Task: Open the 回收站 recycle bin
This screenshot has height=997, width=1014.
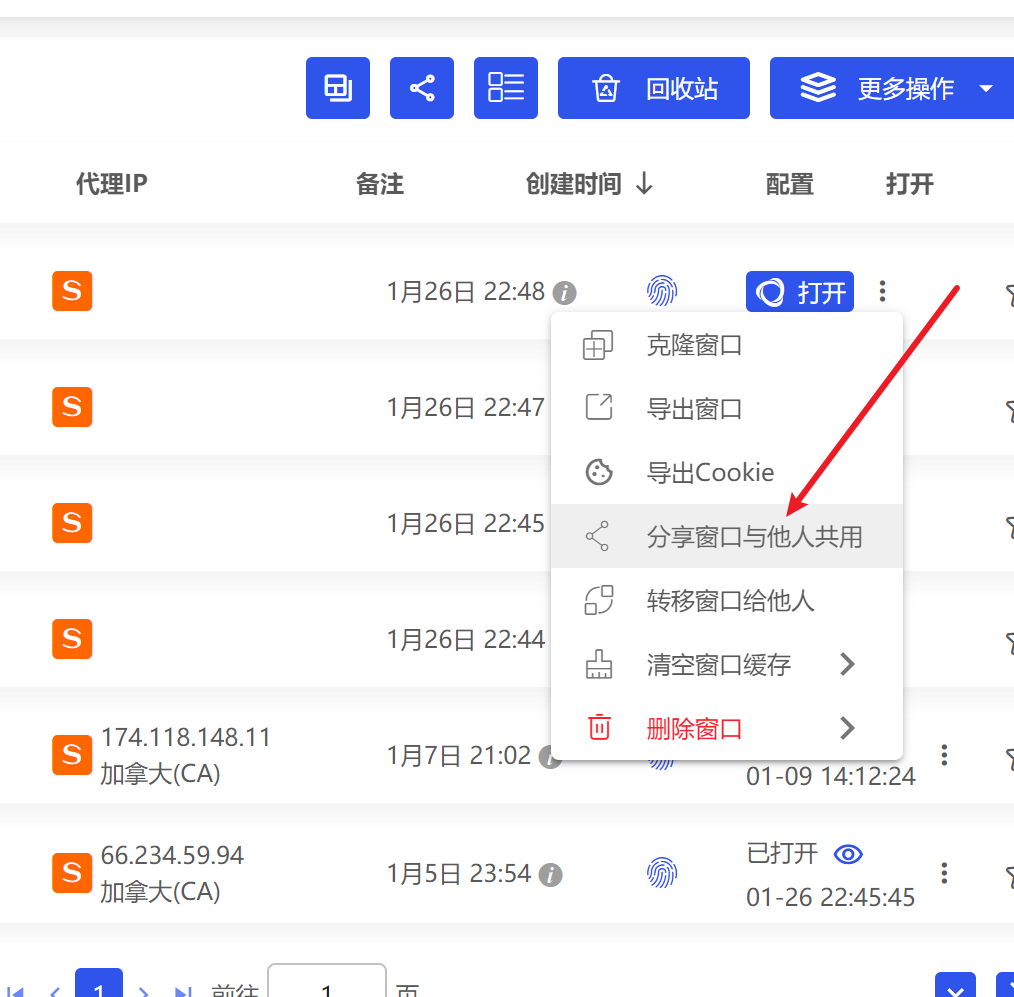Action: [654, 88]
